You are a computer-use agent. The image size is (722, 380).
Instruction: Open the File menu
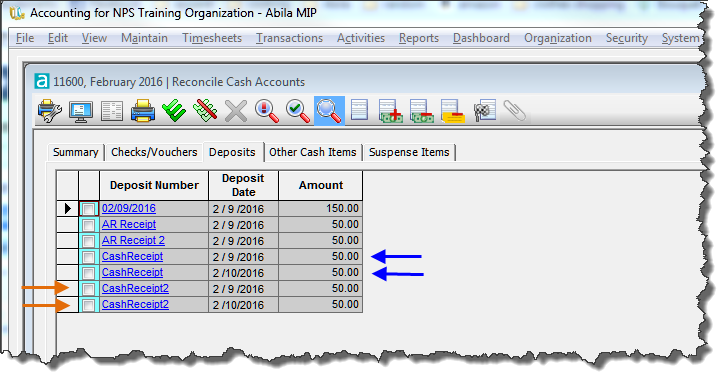(25, 38)
